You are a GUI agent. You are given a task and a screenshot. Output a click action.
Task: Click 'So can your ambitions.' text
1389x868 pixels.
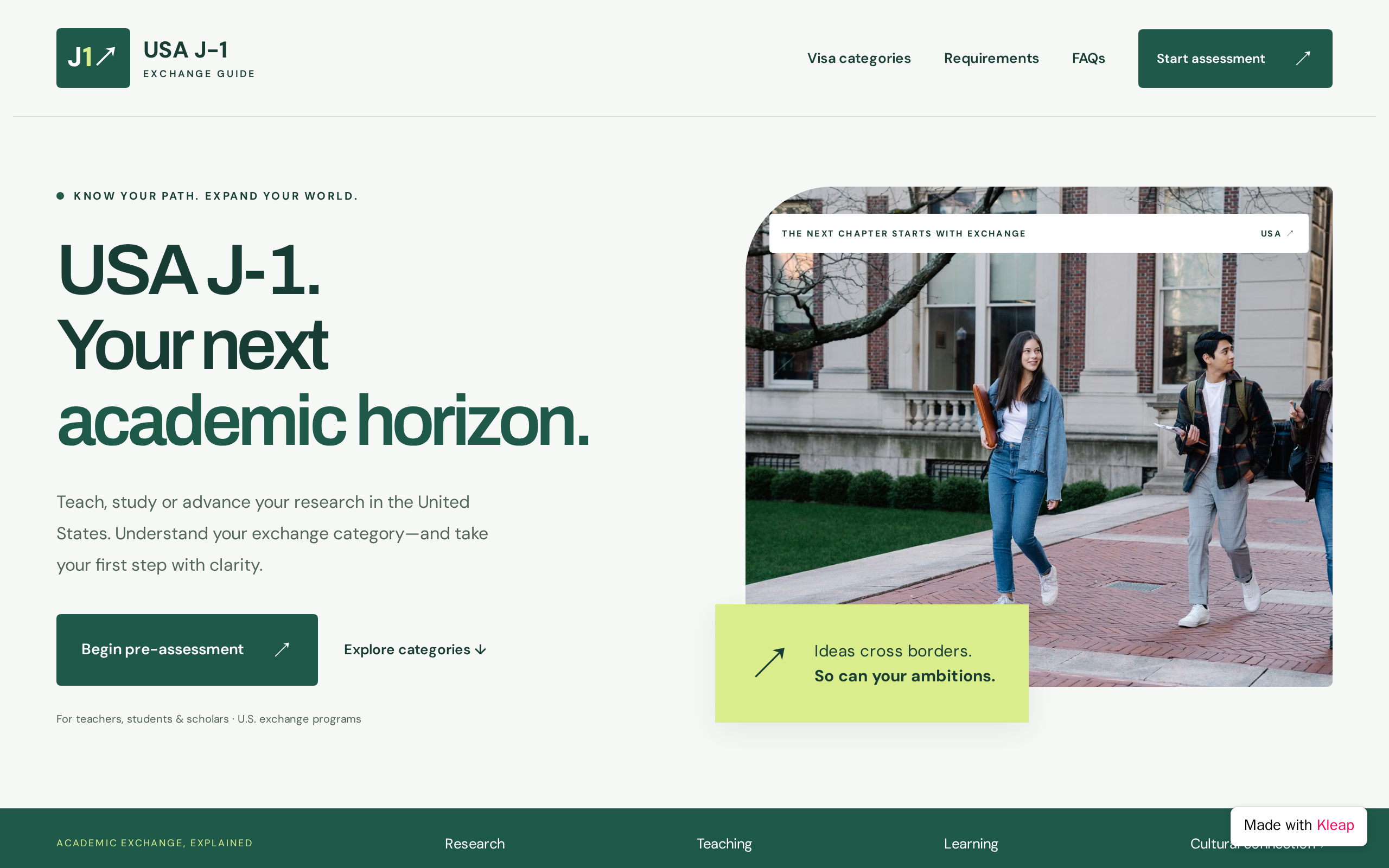(904, 676)
